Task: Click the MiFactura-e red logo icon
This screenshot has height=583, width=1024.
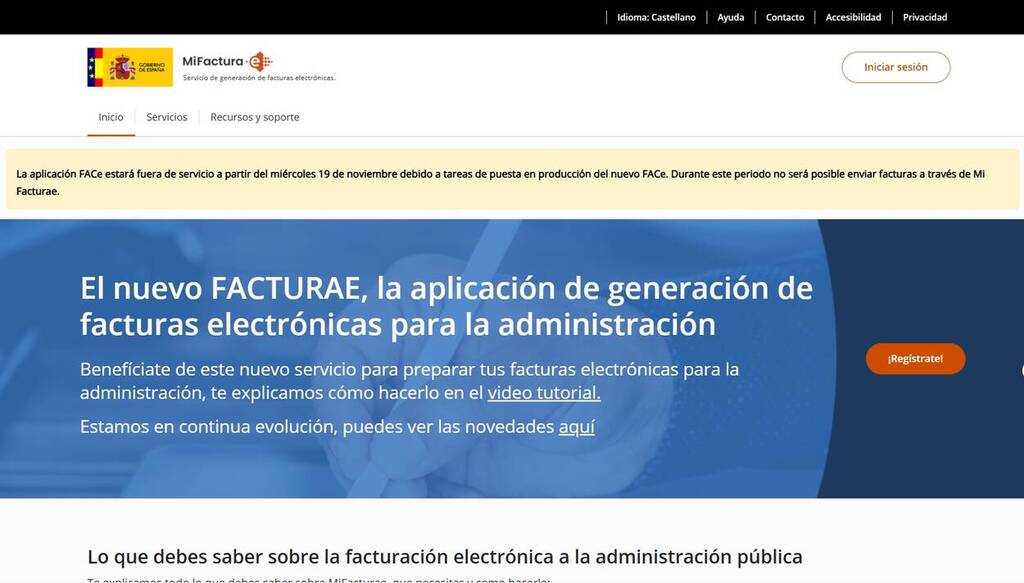Action: 259,61
